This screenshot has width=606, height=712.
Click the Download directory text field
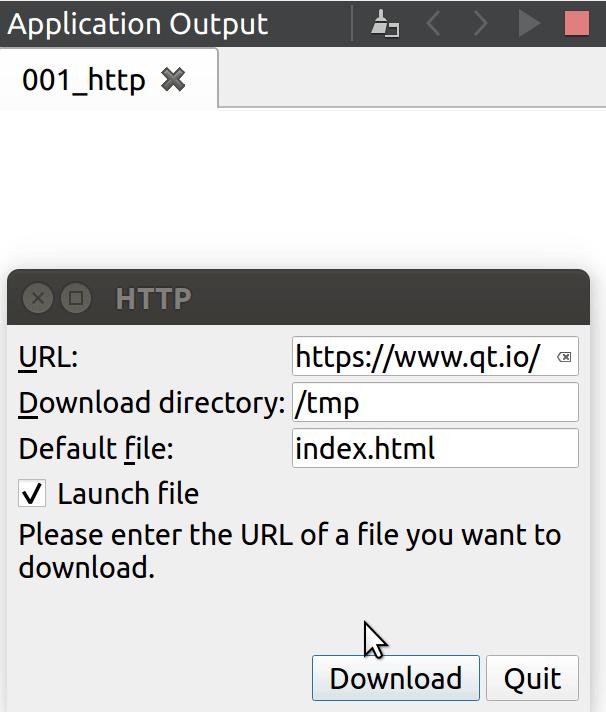click(435, 402)
